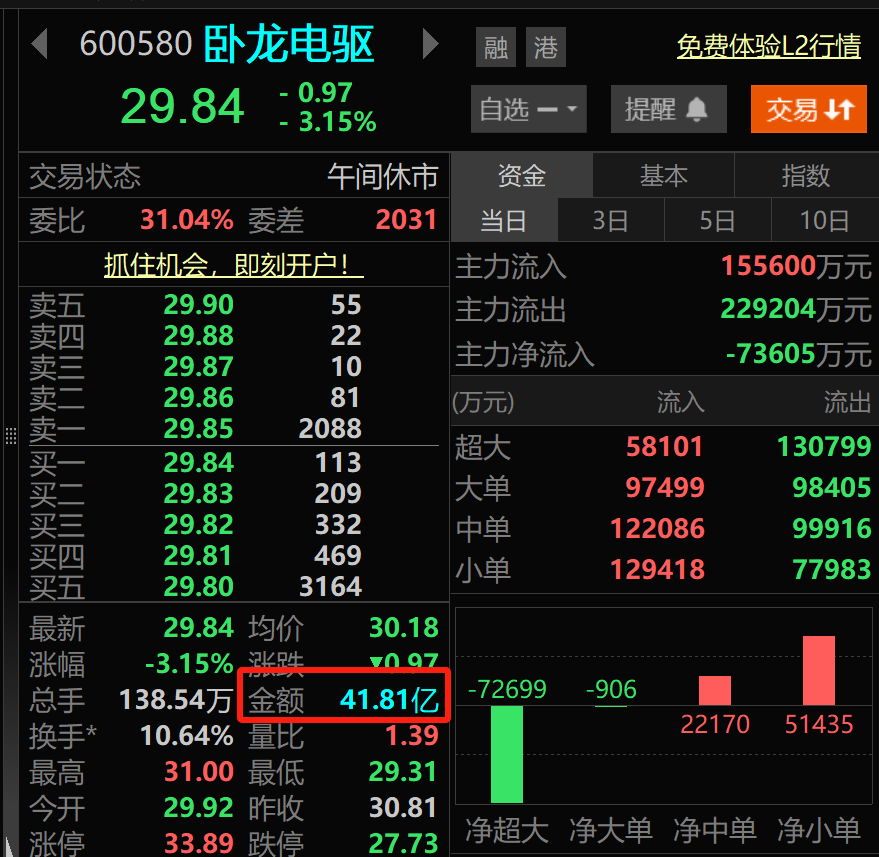Screen dimensions: 879x857
Task: Click the 买五 price 29.80
Action: coord(198,587)
